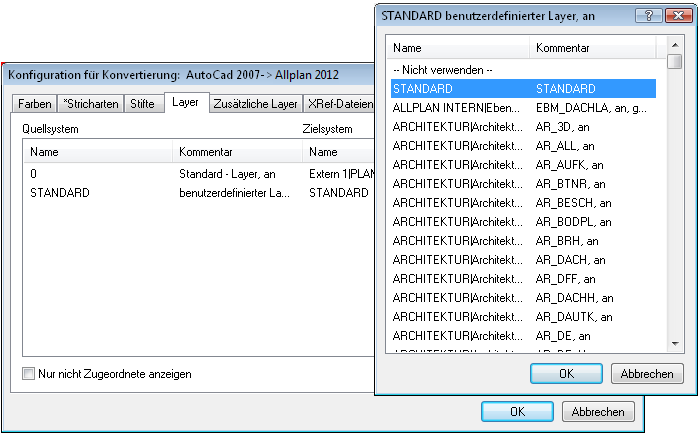The width and height of the screenshot is (698, 433).
Task: Click the help question mark button
Action: (x=649, y=16)
